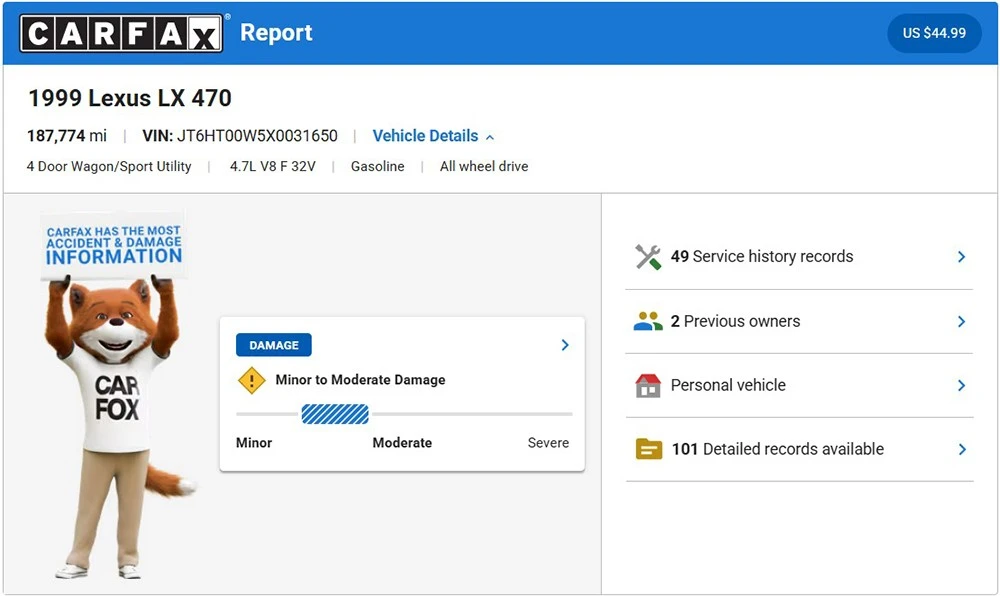Viewport: 1000px width, 596px height.
Task: Click '4 Door Wagon/Sport Utility' text
Action: [109, 166]
